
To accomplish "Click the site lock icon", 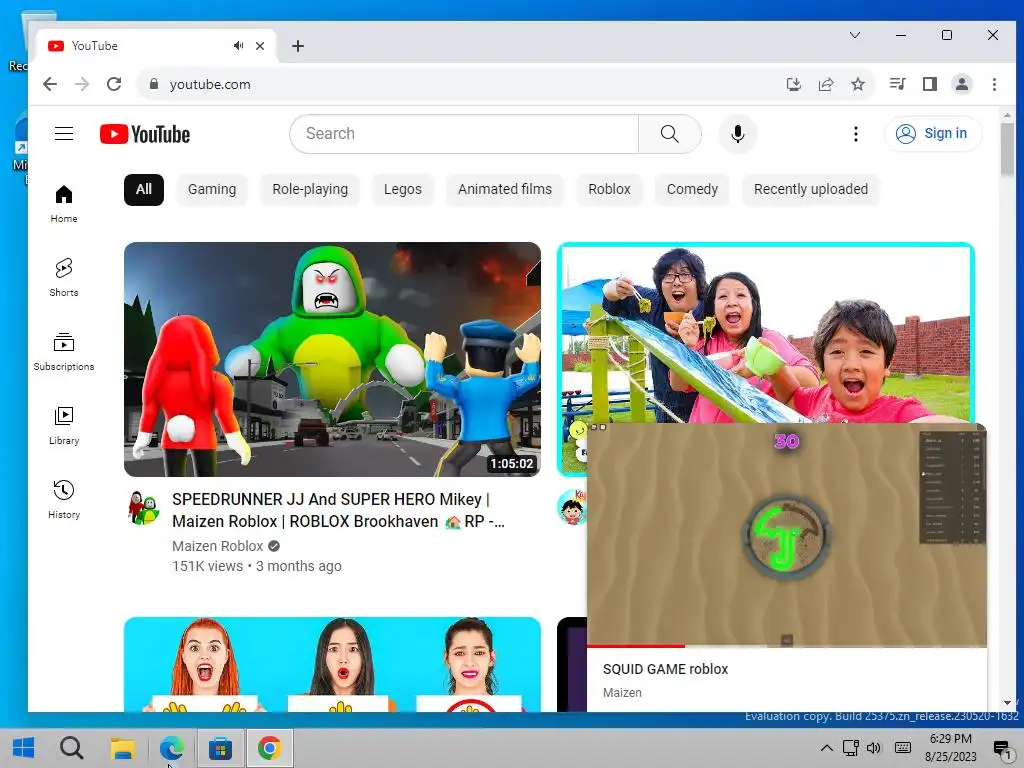I will coord(154,84).
